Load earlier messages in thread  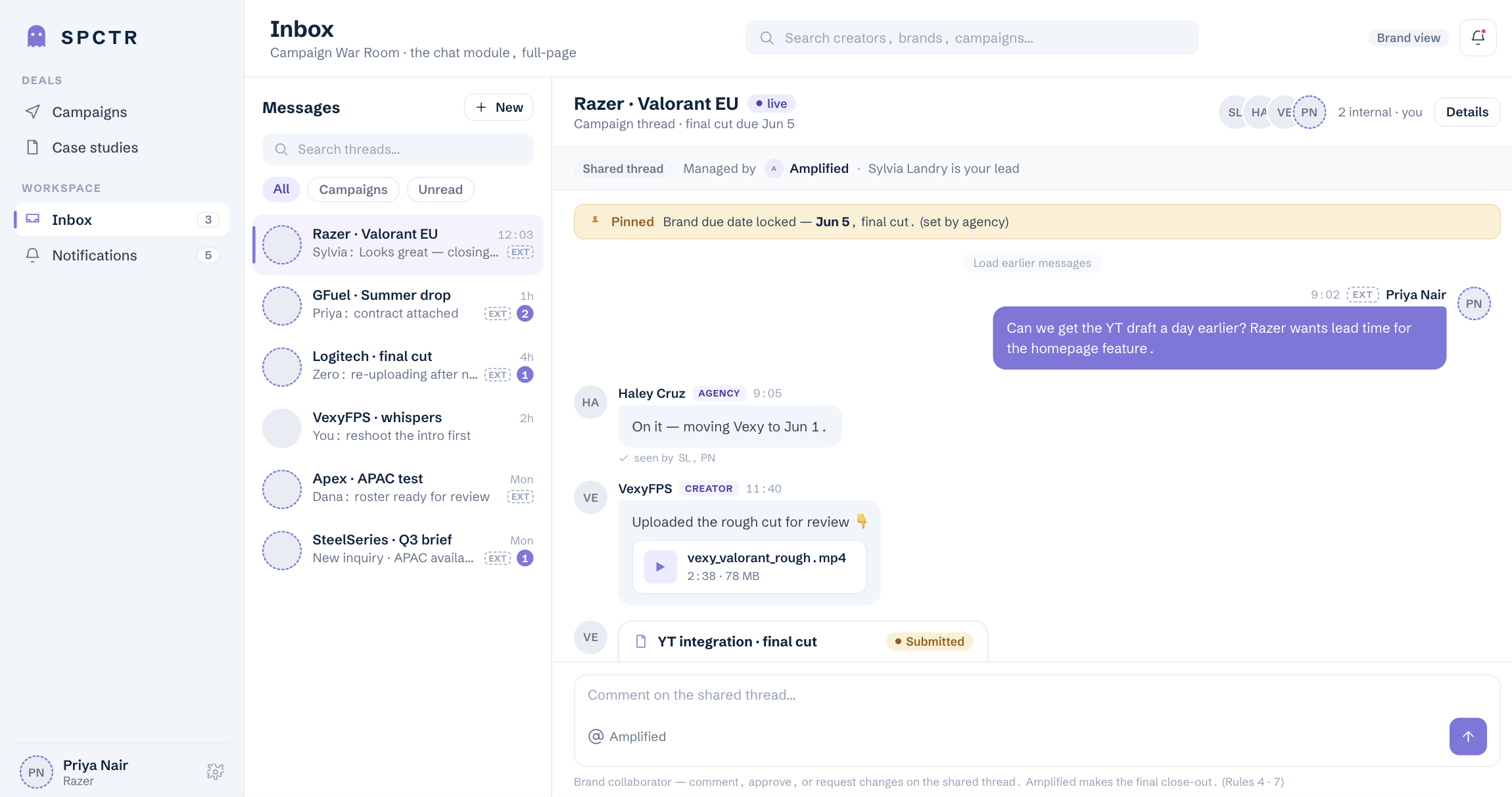point(1032,263)
